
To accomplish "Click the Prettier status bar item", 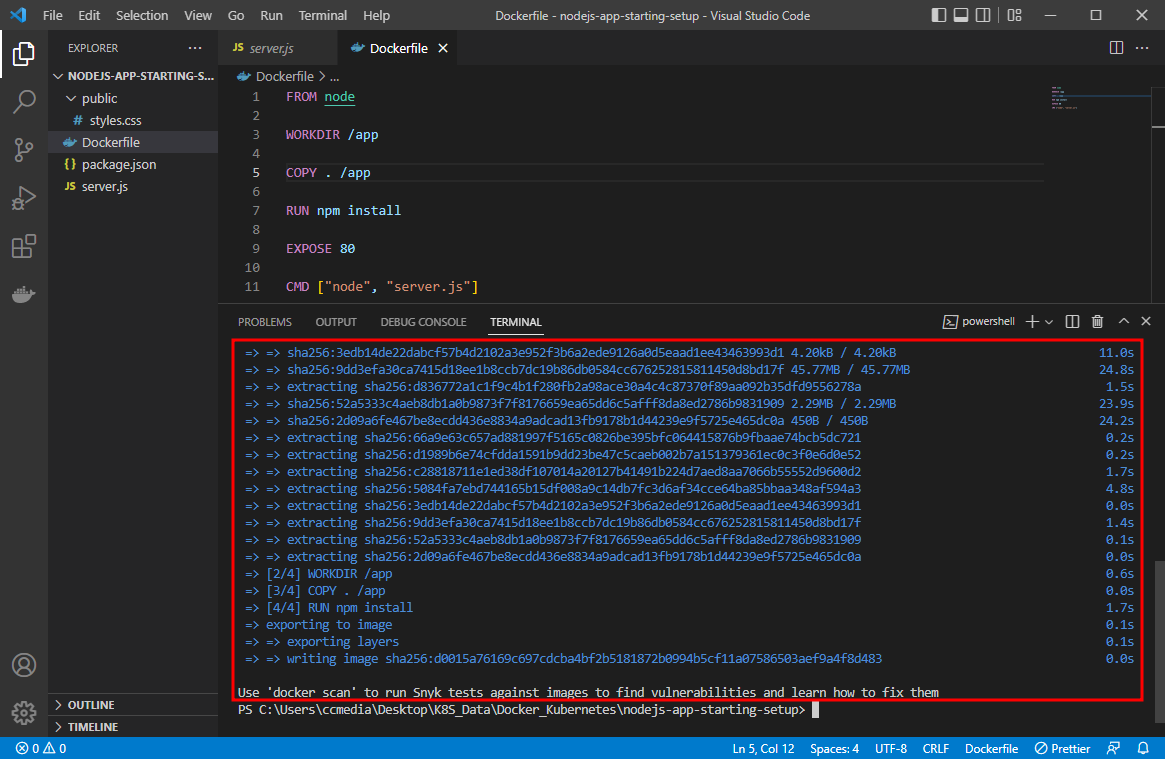I will coord(1062,748).
